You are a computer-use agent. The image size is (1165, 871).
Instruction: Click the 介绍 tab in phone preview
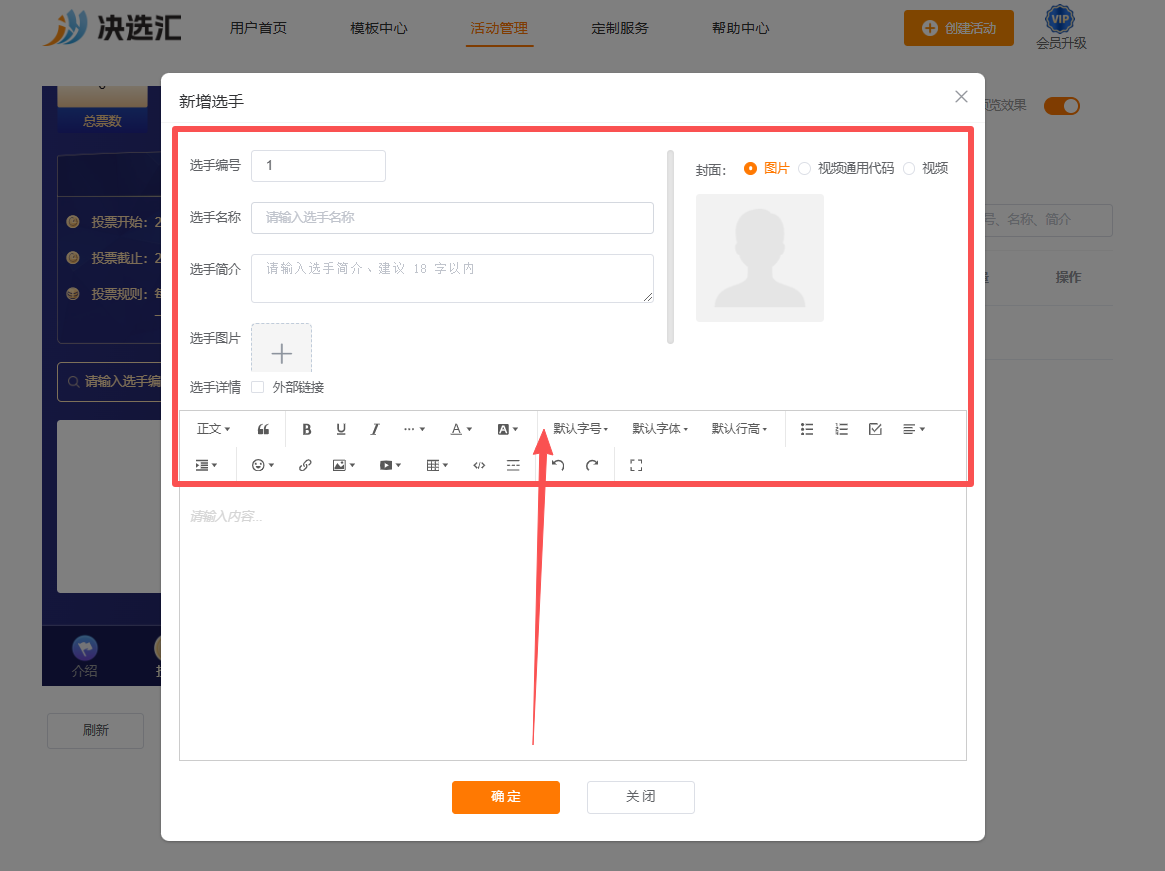(85, 658)
